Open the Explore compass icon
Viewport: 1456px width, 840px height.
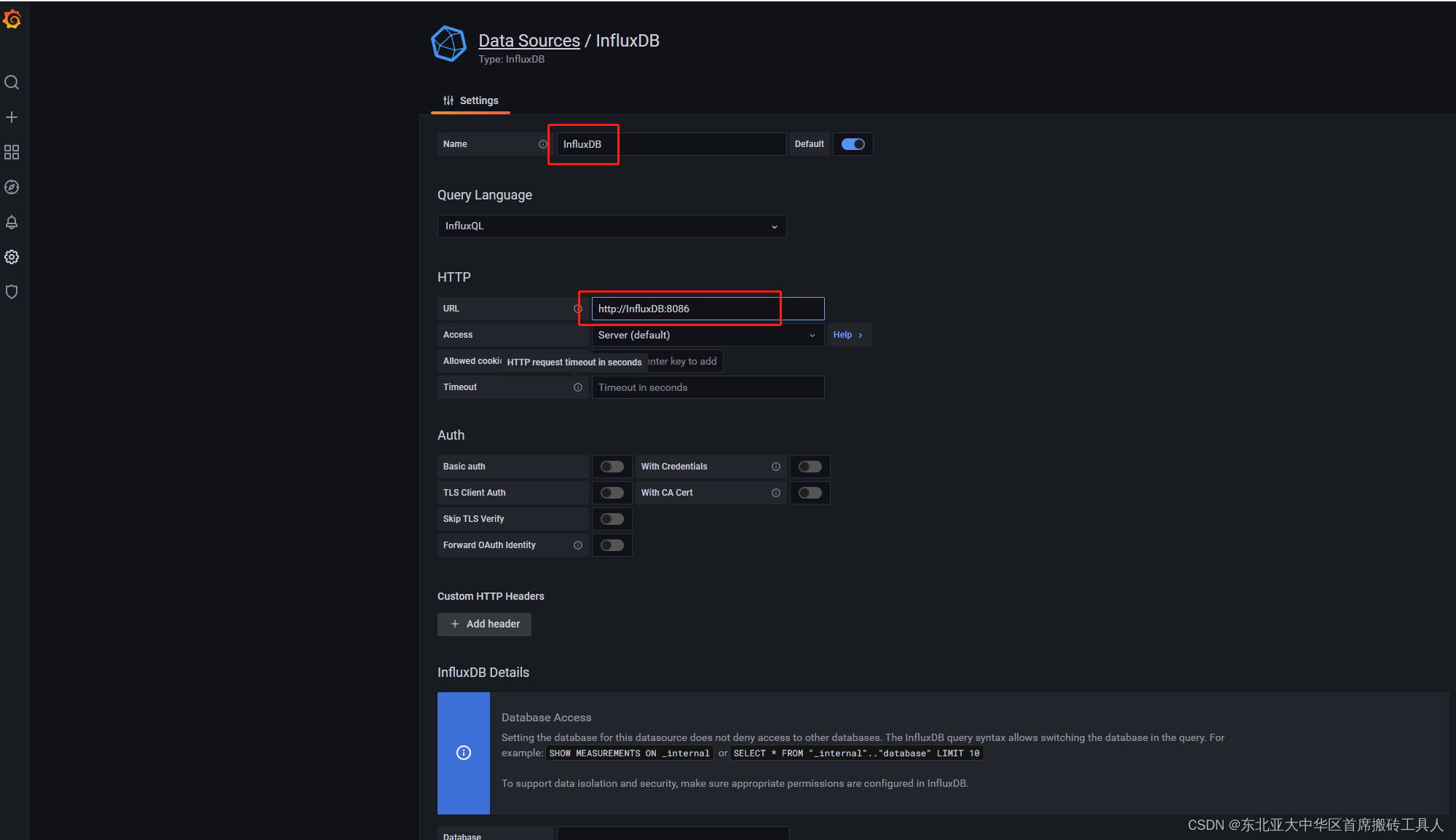tap(12, 187)
